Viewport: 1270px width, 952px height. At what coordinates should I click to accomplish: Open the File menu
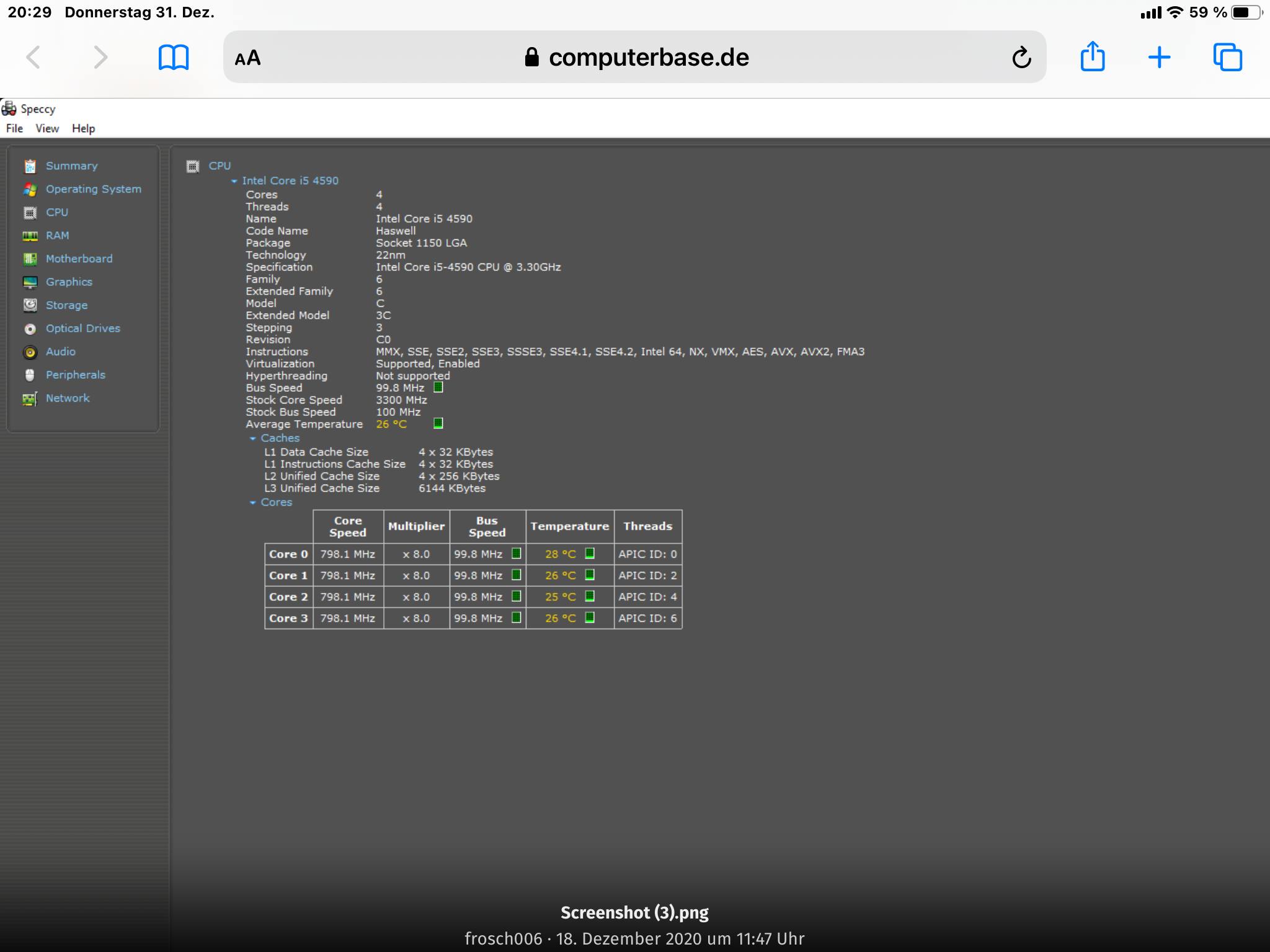pyautogui.click(x=14, y=128)
